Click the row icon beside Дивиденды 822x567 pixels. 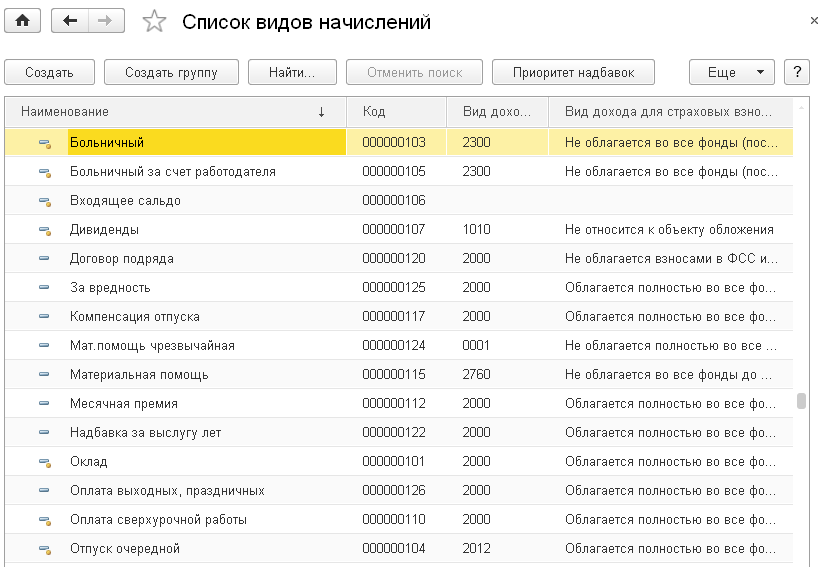pyautogui.click(x=44, y=230)
